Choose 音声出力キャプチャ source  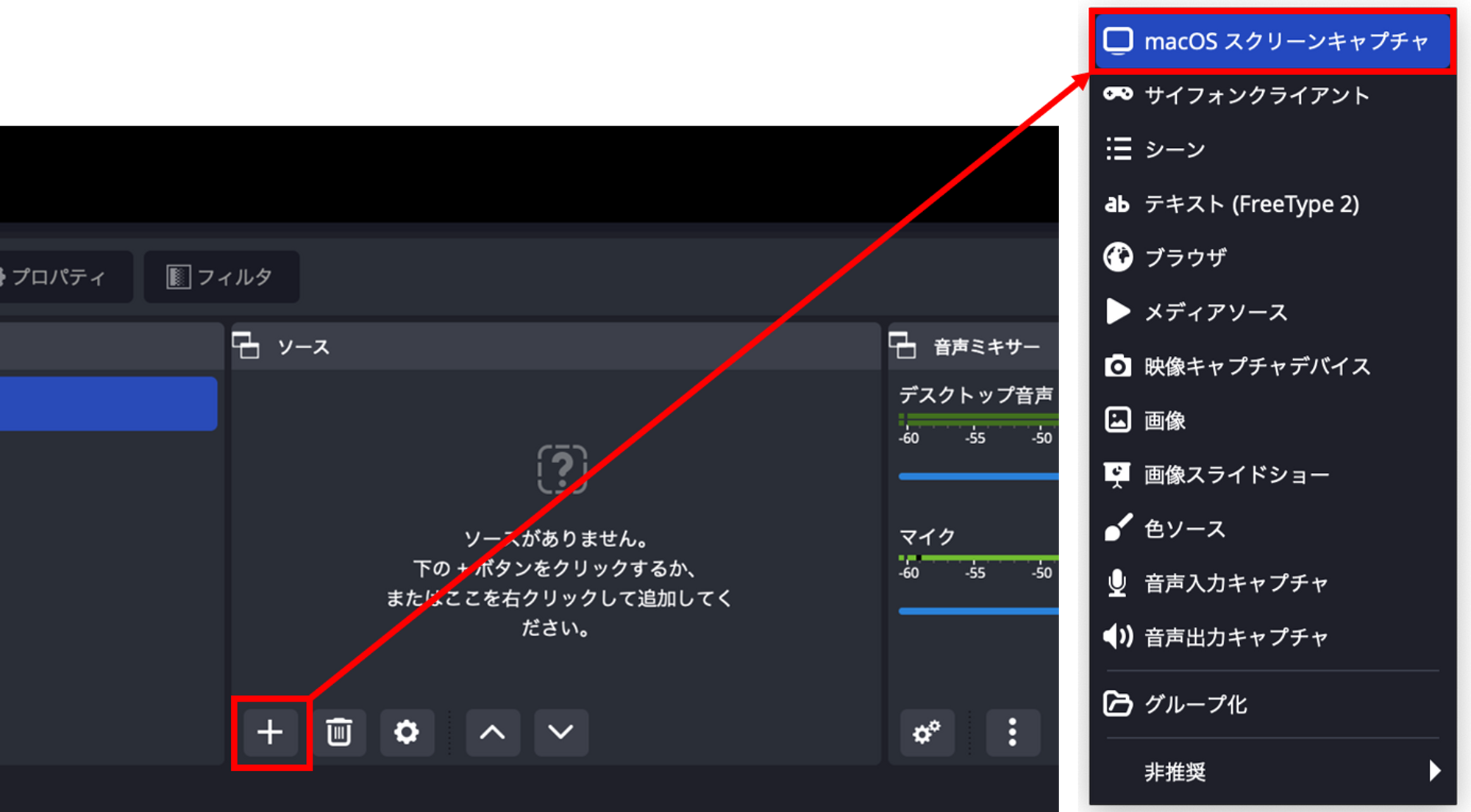pos(1272,637)
